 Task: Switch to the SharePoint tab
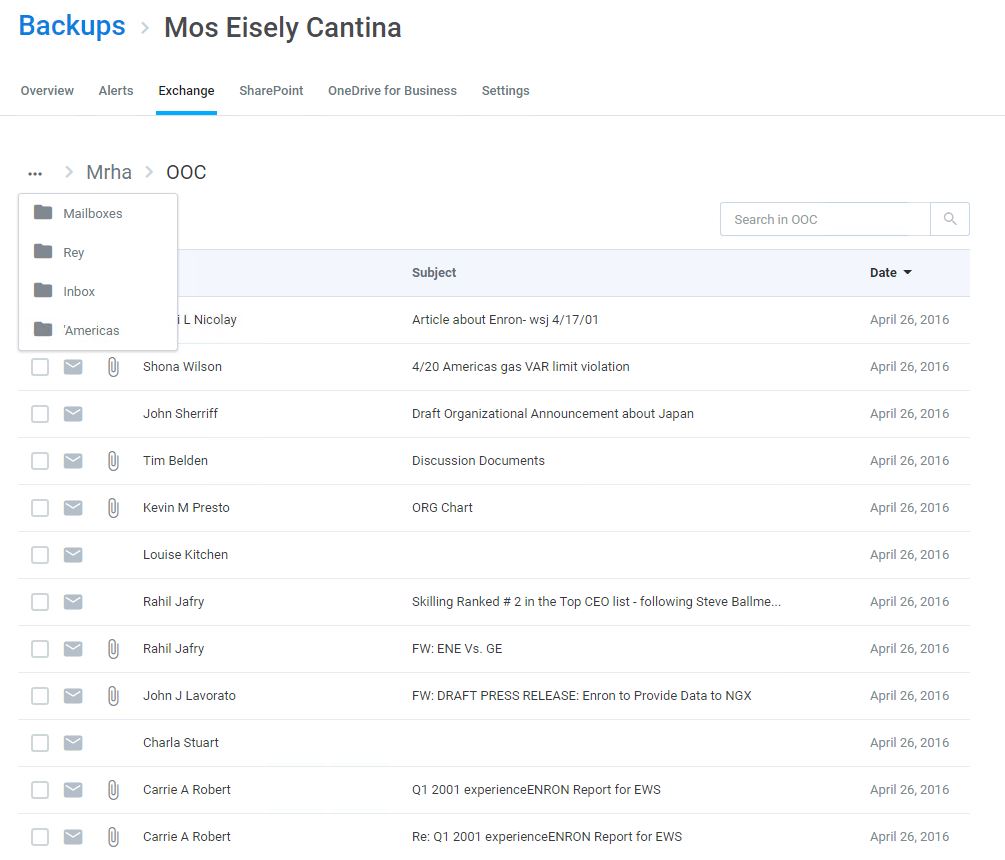pos(271,91)
